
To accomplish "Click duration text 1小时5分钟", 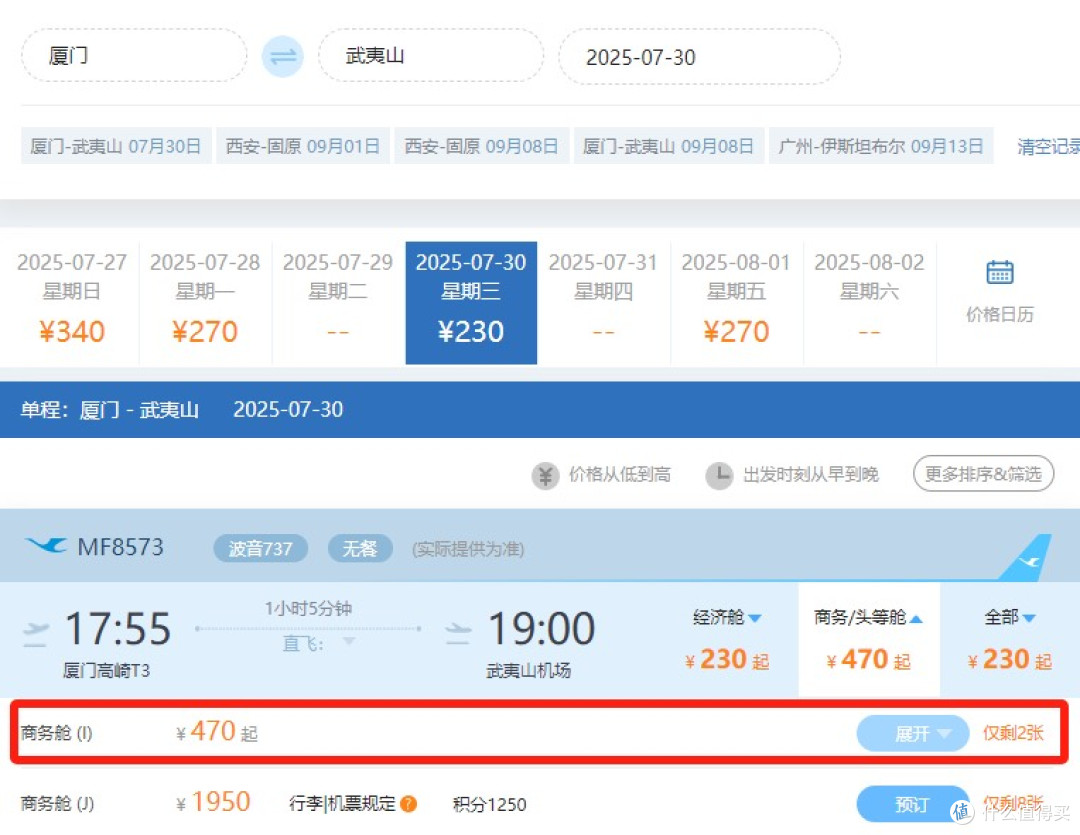I will pos(308,608).
